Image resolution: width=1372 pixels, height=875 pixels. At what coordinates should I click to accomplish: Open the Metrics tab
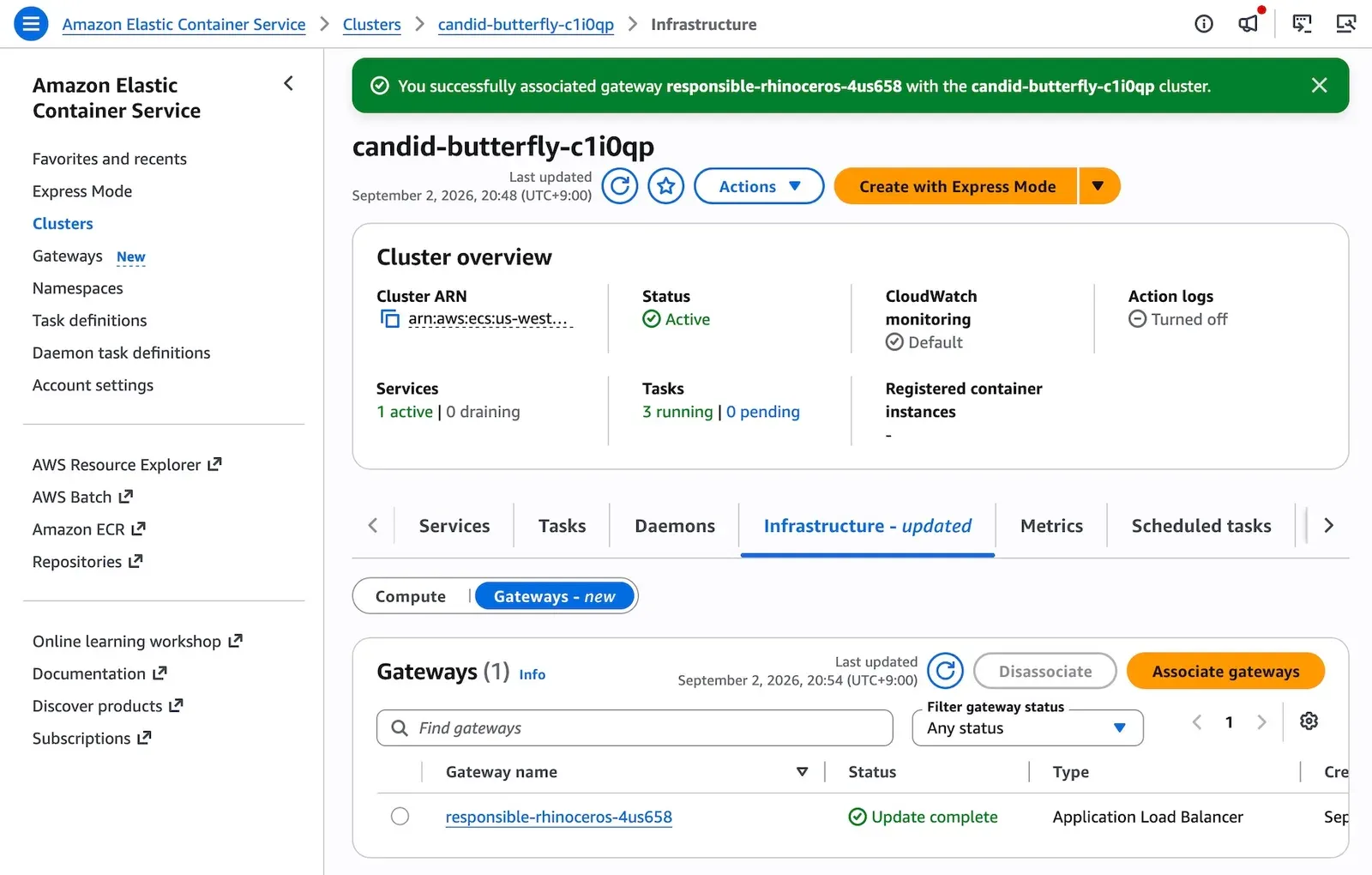pyautogui.click(x=1051, y=526)
